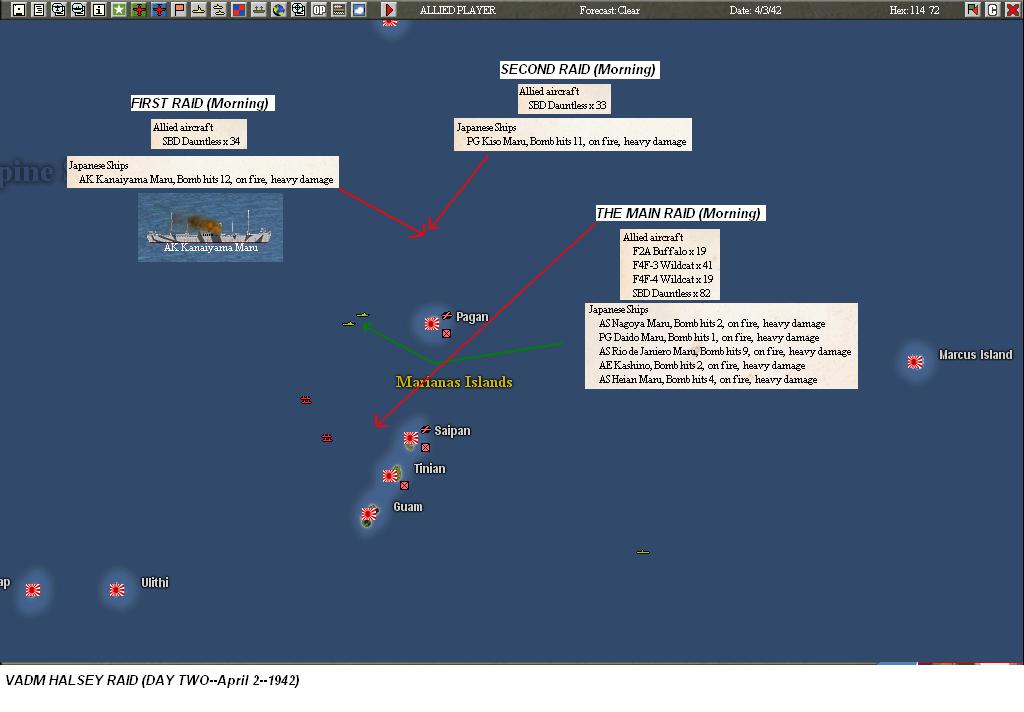Click the 'Date: 4/3/42' status text

(x=755, y=10)
